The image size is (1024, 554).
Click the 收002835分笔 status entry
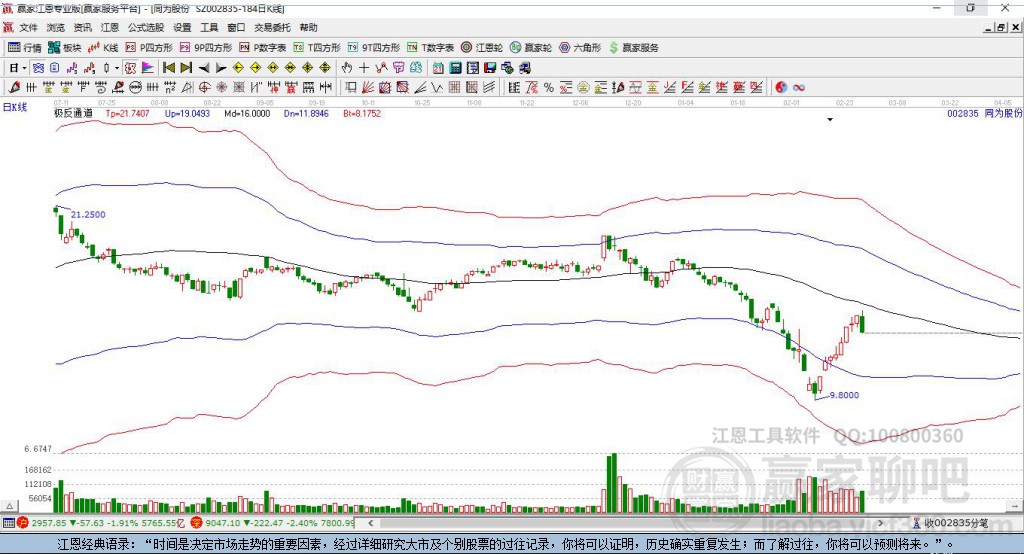coord(950,523)
